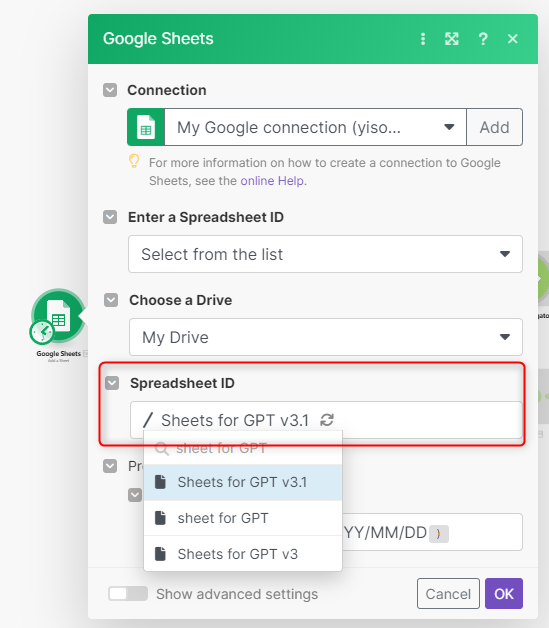The height and width of the screenshot is (628, 549).
Task: Toggle Show advanced settings switch
Action: [x=128, y=594]
